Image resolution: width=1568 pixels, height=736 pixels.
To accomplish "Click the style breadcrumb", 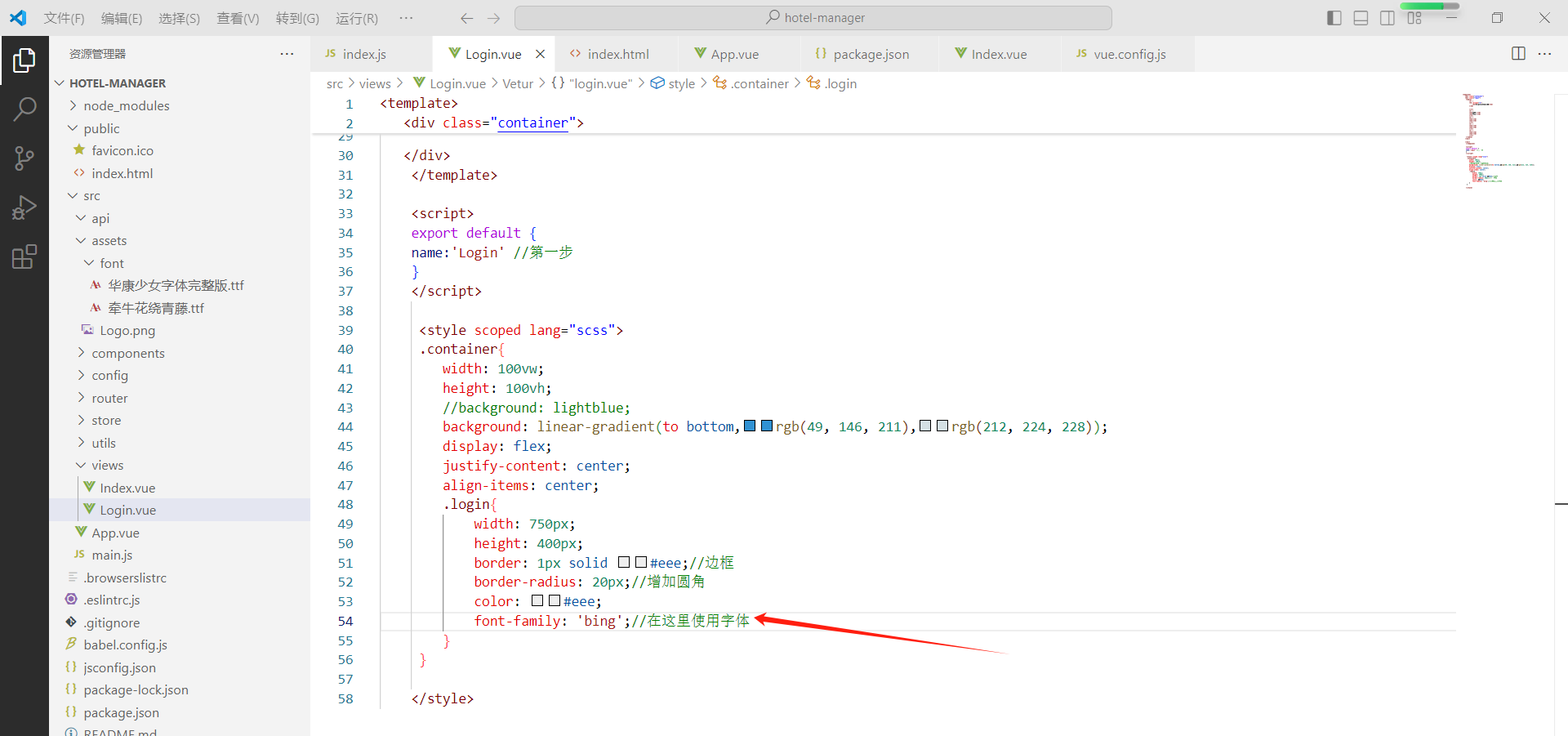I will [673, 83].
